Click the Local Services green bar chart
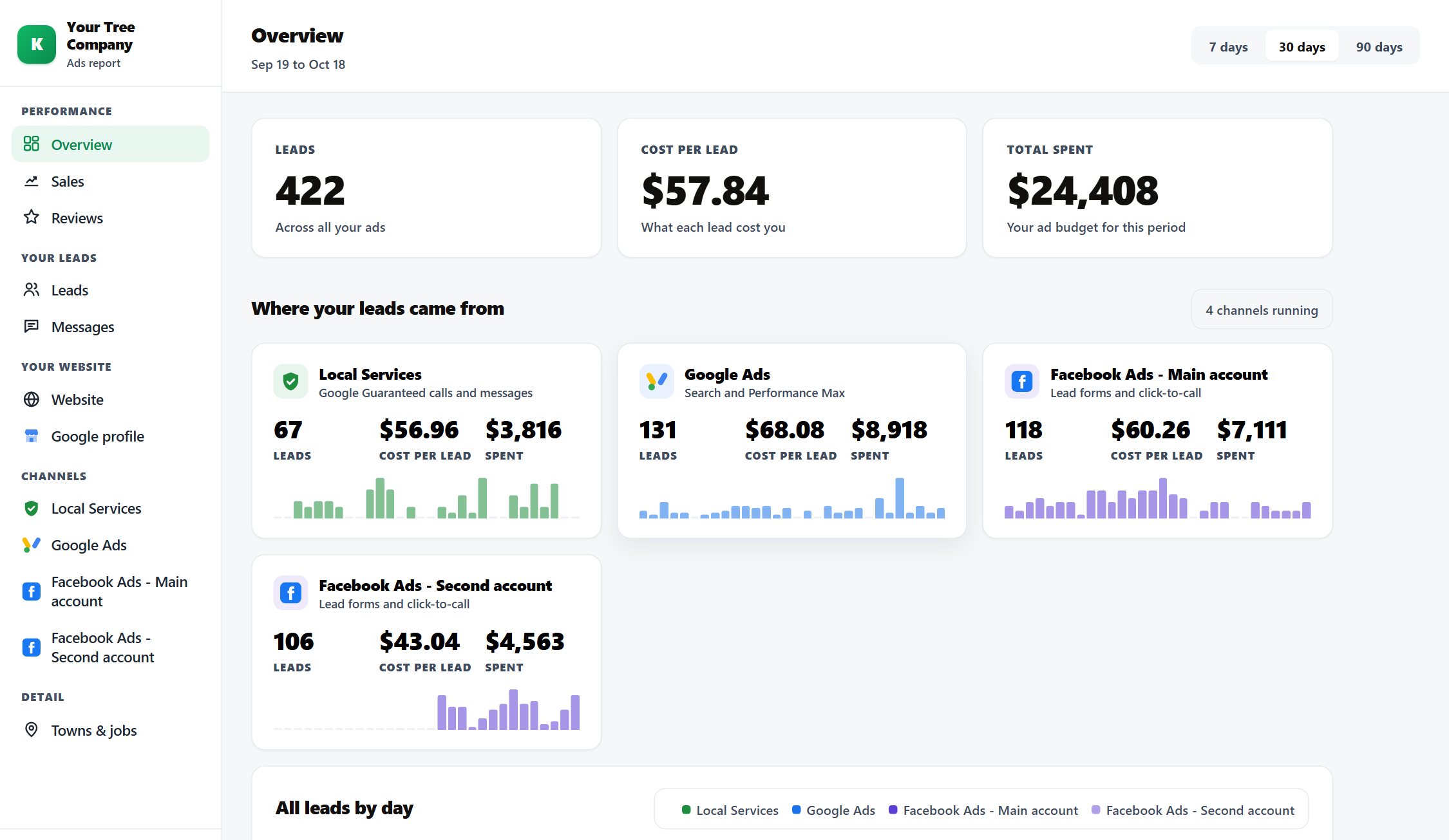This screenshot has height=840, width=1449. tap(426, 498)
